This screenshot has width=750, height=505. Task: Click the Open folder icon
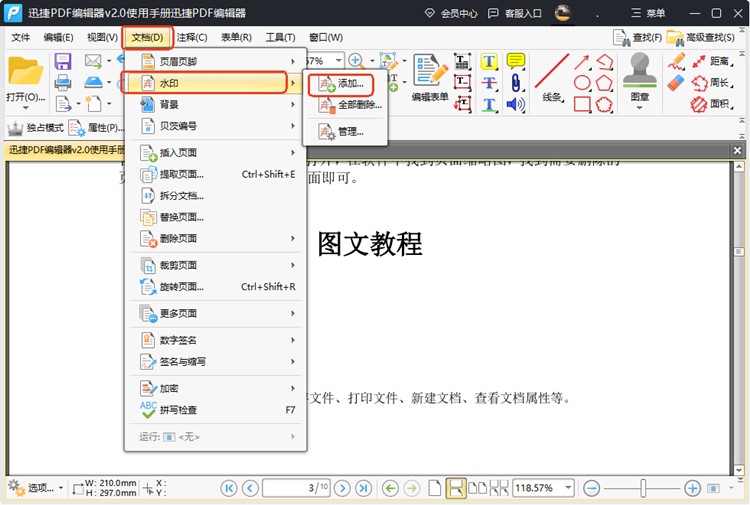point(25,70)
